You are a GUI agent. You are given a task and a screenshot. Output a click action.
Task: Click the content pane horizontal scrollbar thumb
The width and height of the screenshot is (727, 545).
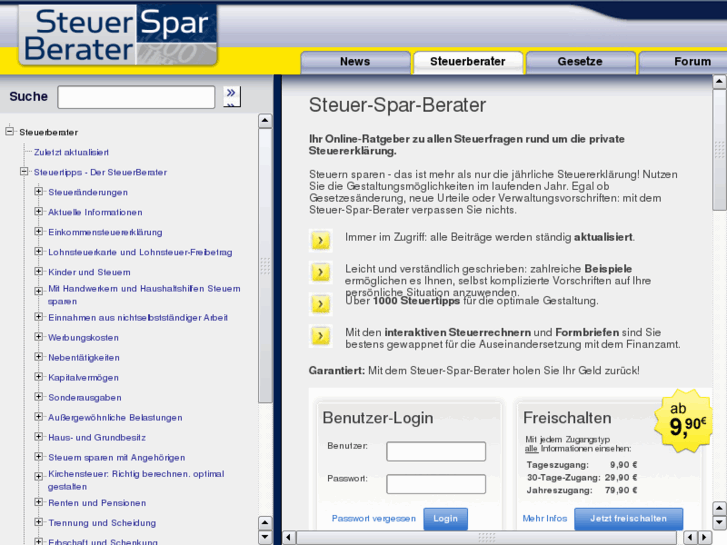coord(487,537)
